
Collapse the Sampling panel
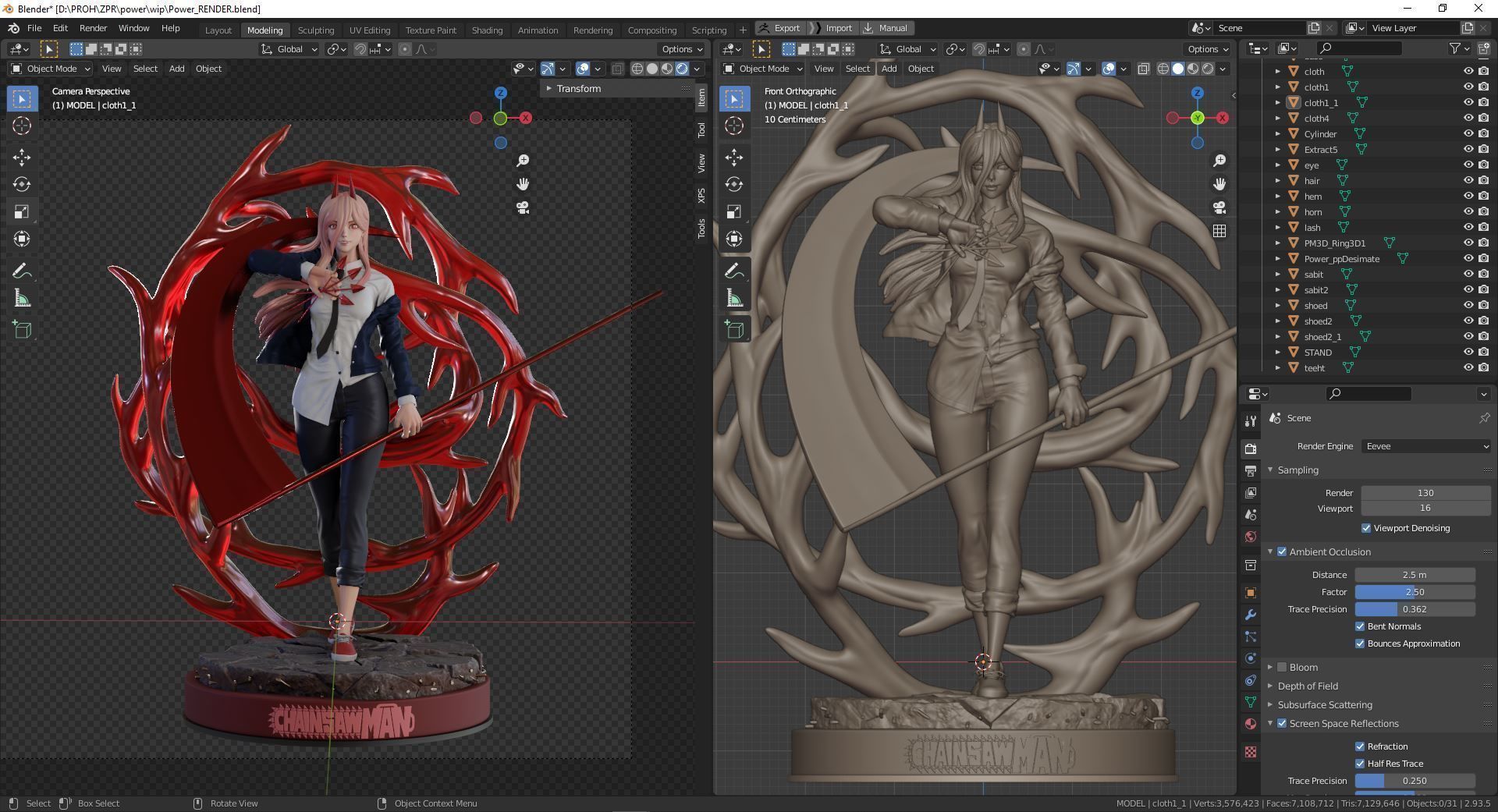click(1270, 470)
